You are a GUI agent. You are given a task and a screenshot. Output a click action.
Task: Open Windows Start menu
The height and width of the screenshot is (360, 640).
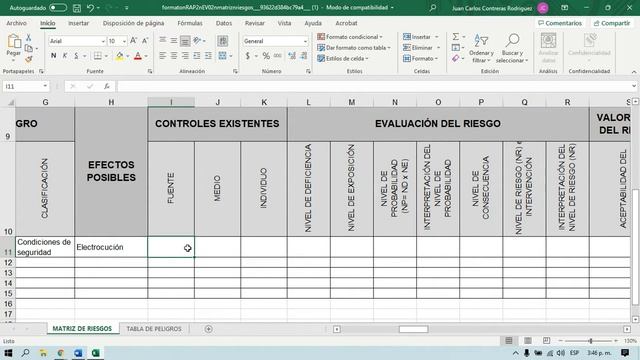pyautogui.click(x=8, y=353)
